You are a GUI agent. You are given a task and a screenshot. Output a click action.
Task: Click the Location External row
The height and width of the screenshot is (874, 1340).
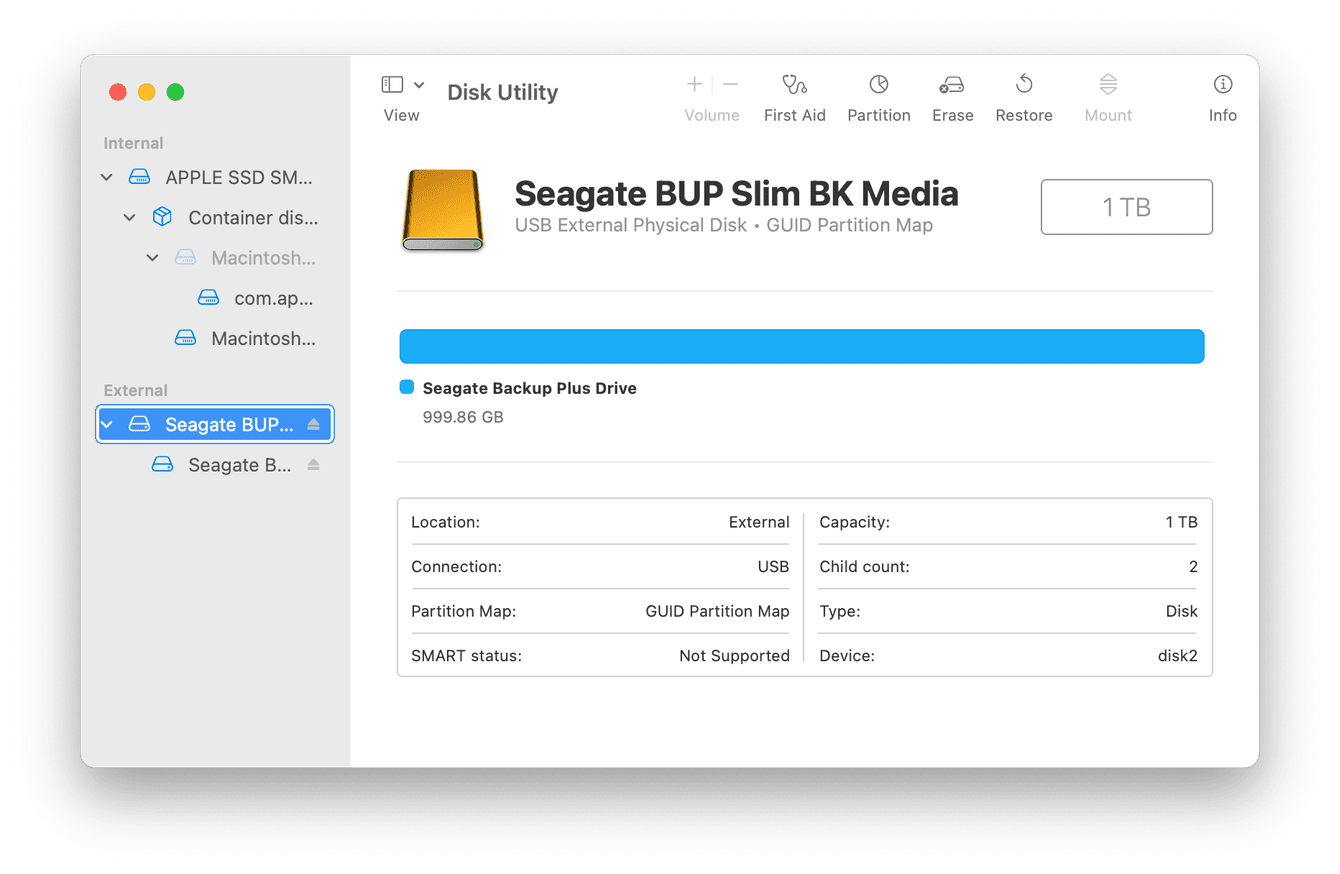pos(600,522)
